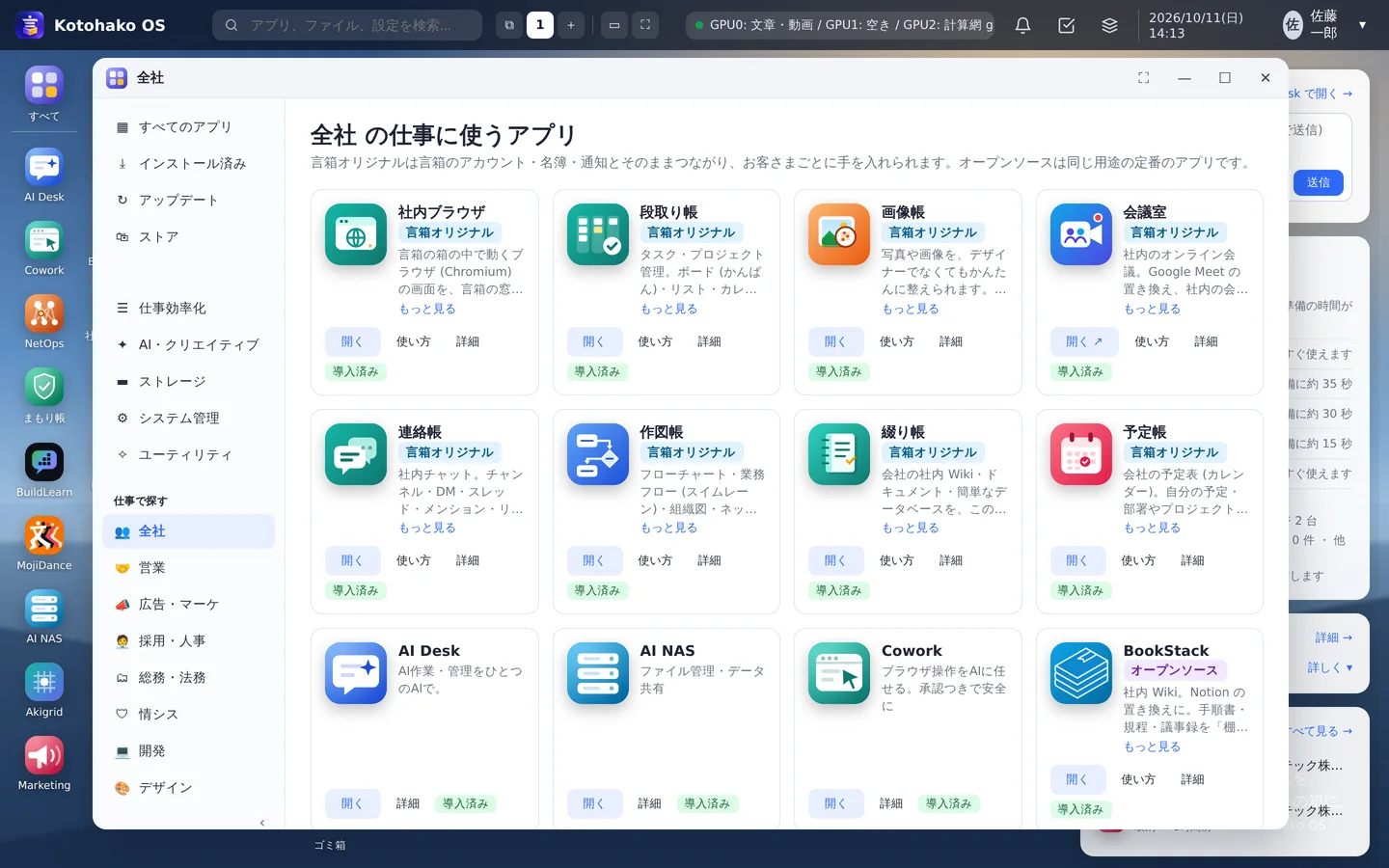Expand BookStack description with もっと見る
The image size is (1389, 868).
click(x=1152, y=746)
